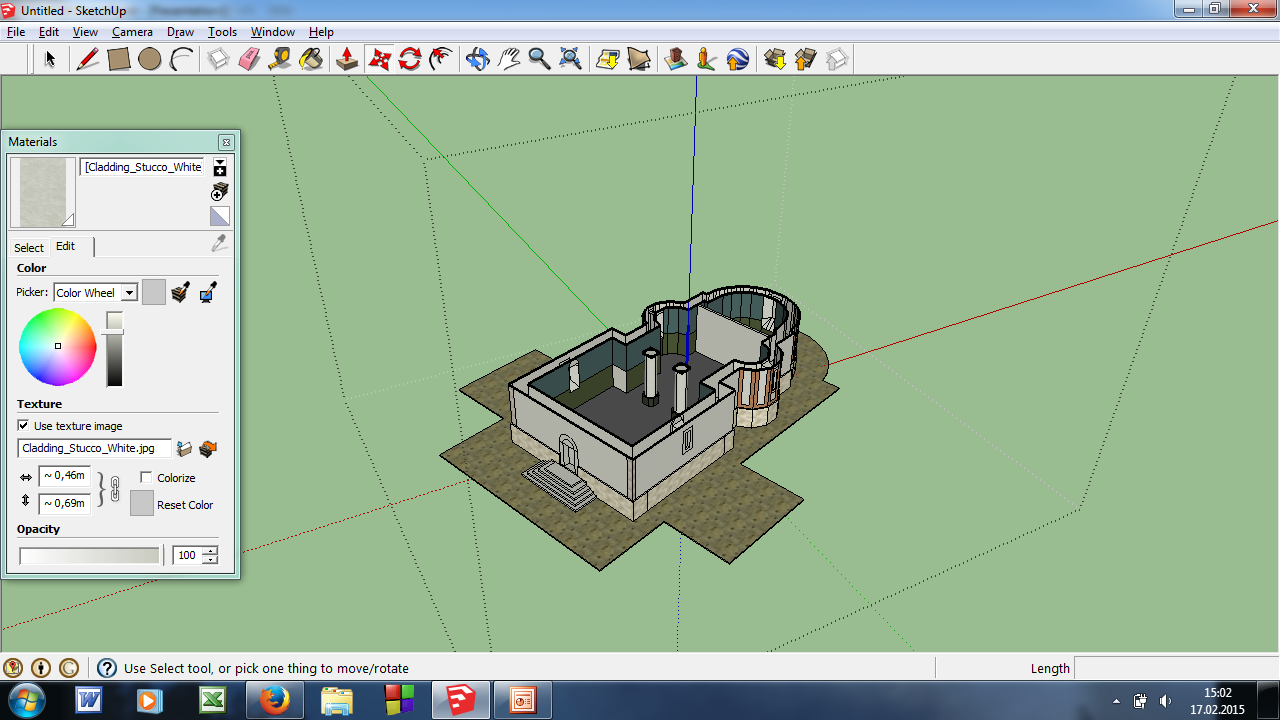The image size is (1280, 720).
Task: Toggle the texture aspect ratio lock
Action: click(114, 489)
